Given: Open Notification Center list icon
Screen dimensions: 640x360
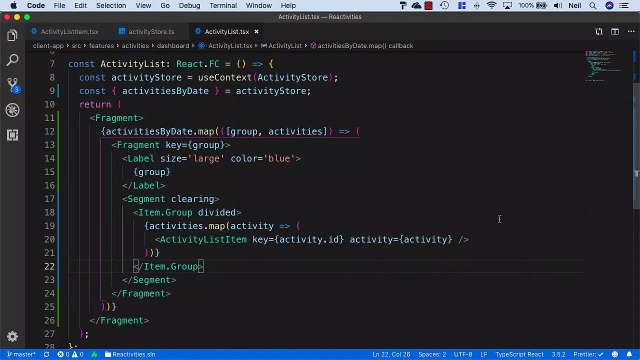Looking at the screenshot, I should click(624, 5).
